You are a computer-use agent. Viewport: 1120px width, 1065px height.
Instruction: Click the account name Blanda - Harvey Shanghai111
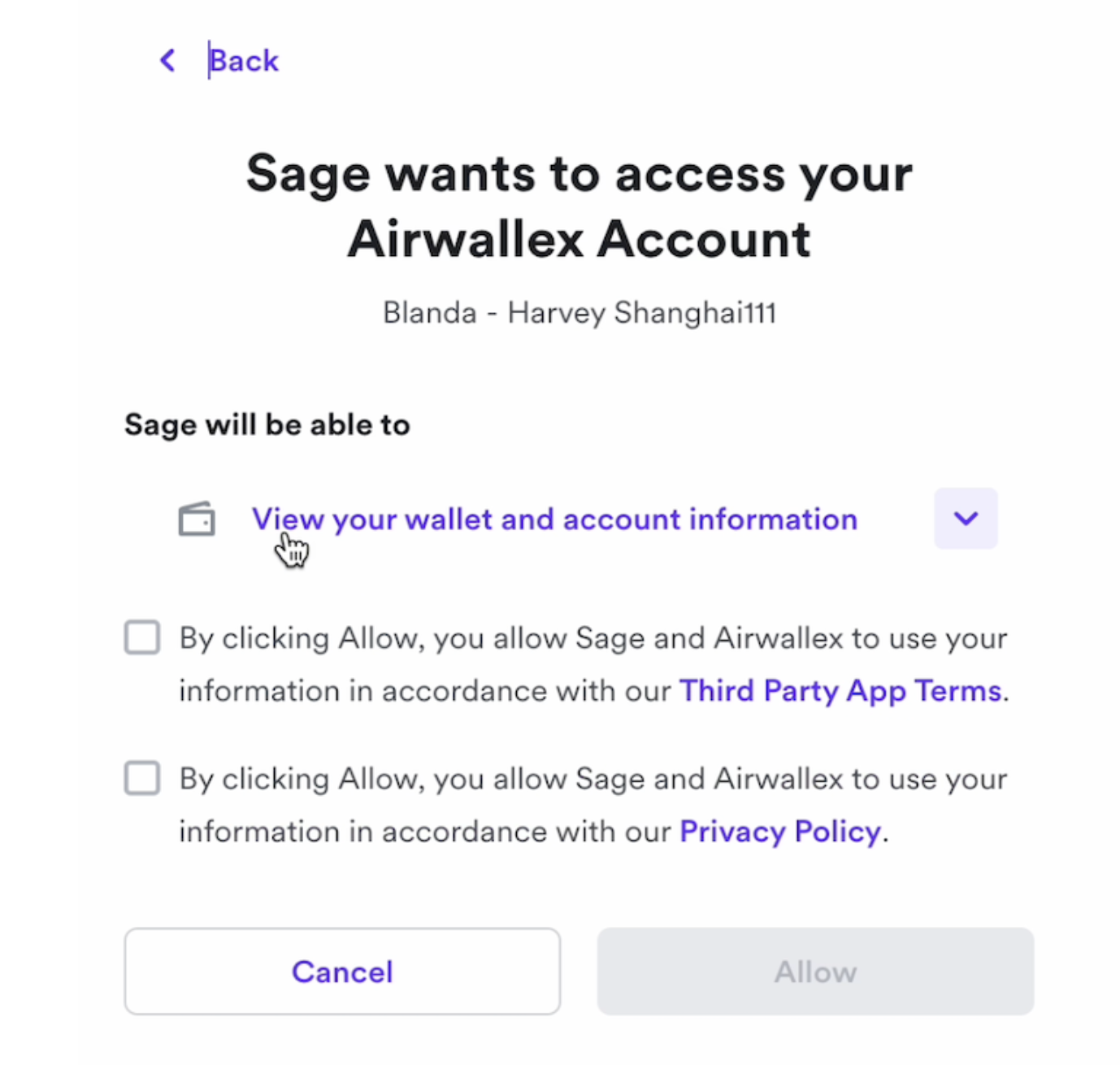(579, 313)
